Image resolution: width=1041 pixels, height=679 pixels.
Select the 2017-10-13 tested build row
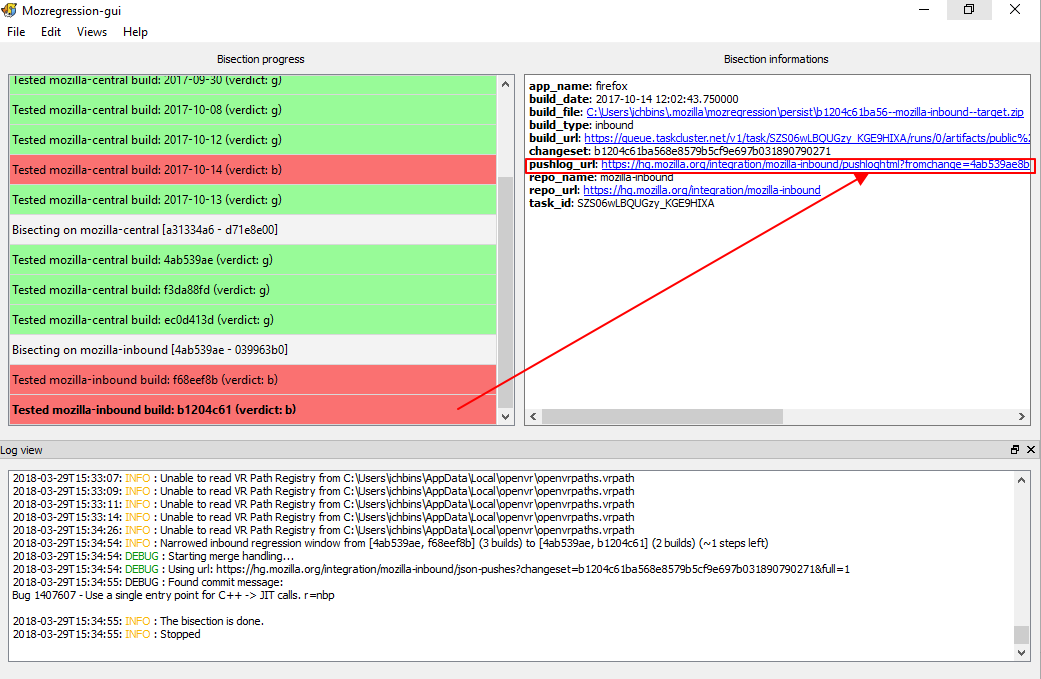pyautogui.click(x=253, y=200)
